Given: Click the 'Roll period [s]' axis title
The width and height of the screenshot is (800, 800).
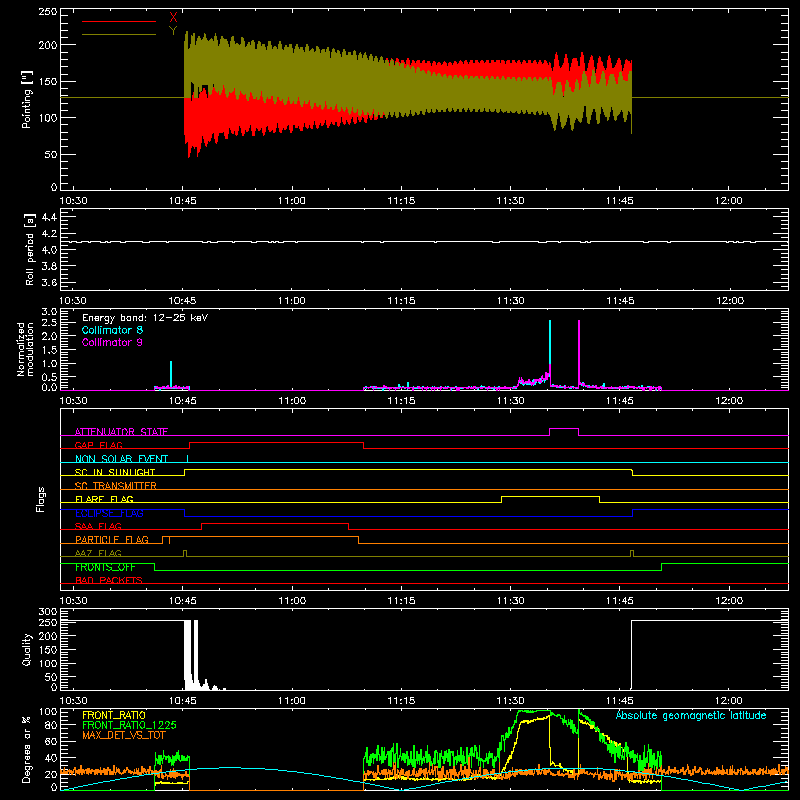Looking at the screenshot, I should [30, 249].
